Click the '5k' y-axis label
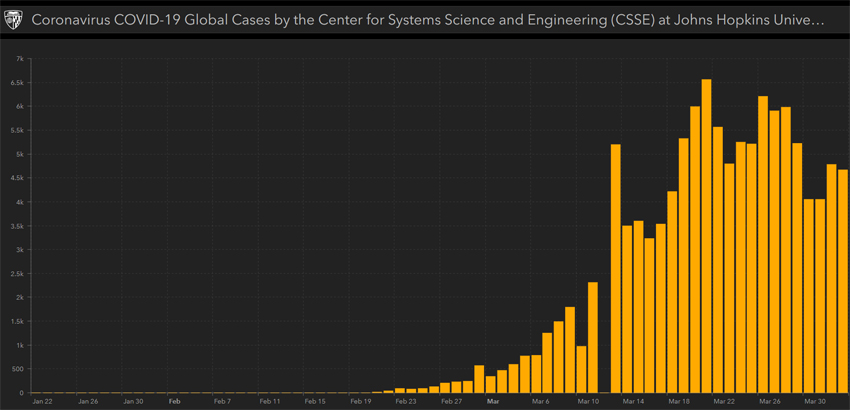Screen dimensions: 850x410 point(20,154)
